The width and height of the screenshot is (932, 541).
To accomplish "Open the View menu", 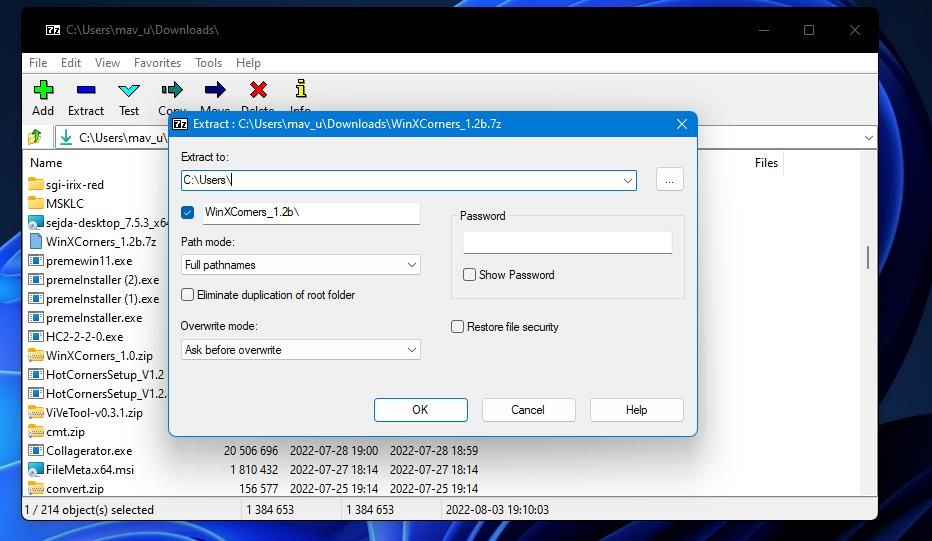I will click(x=108, y=62).
